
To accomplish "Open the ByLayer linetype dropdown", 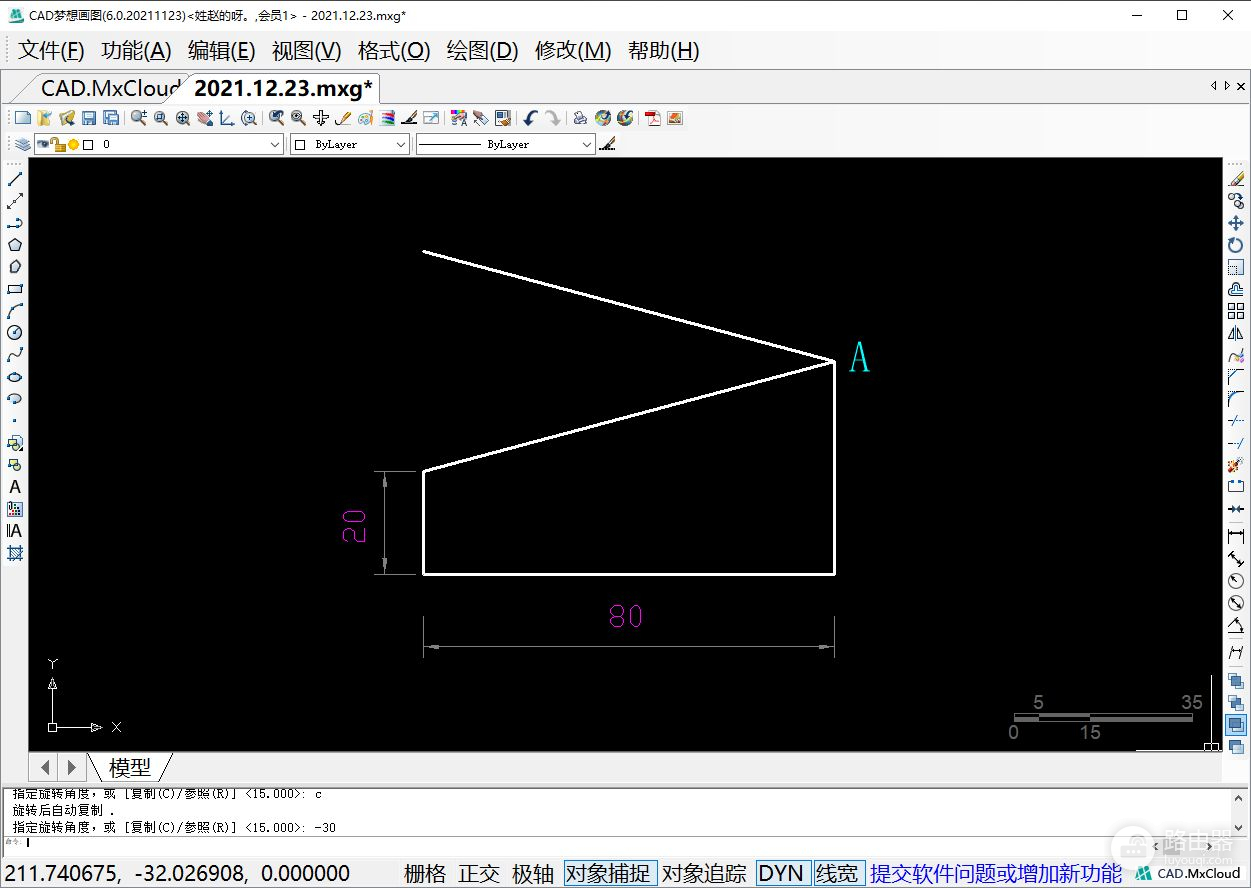I will click(x=506, y=145).
